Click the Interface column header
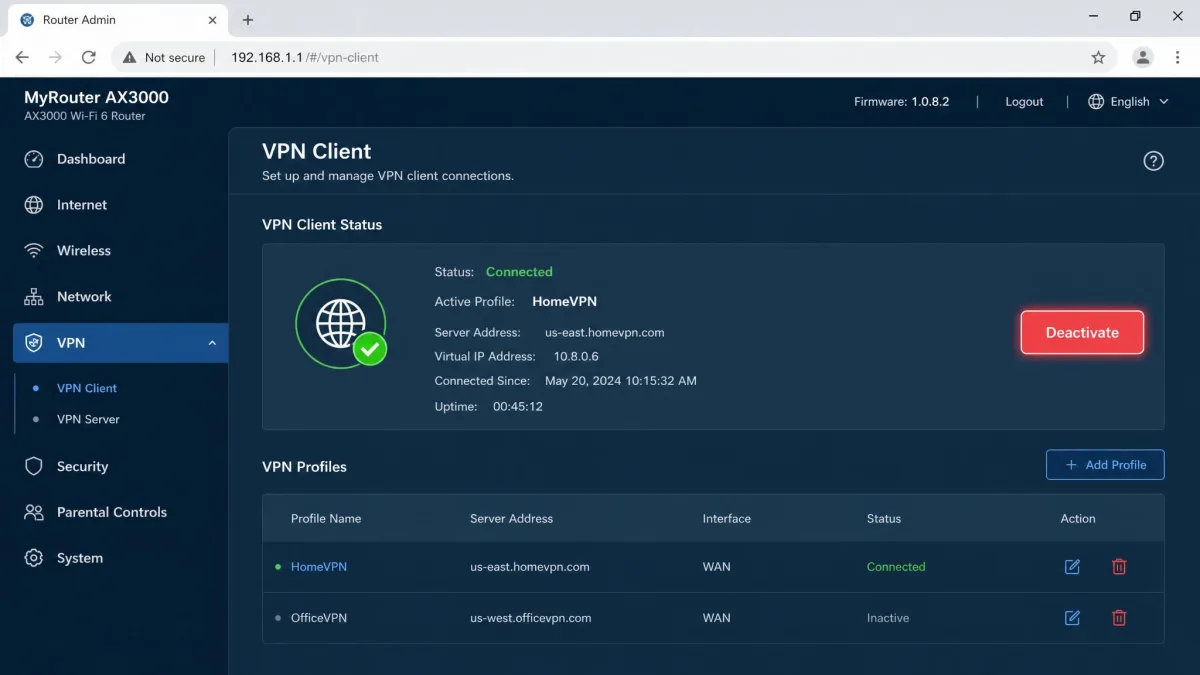1200x675 pixels. coord(727,519)
